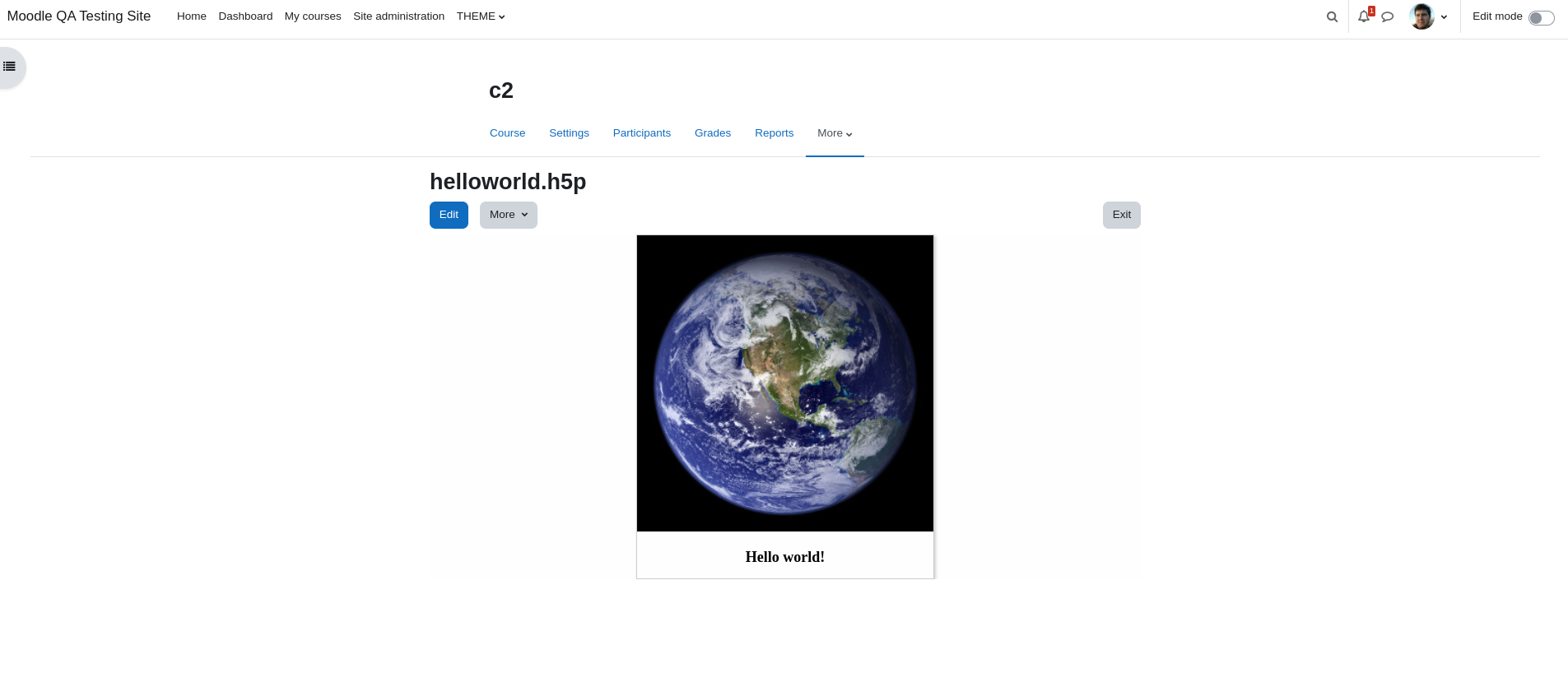Expand the user menu chevron

pos(1444,17)
